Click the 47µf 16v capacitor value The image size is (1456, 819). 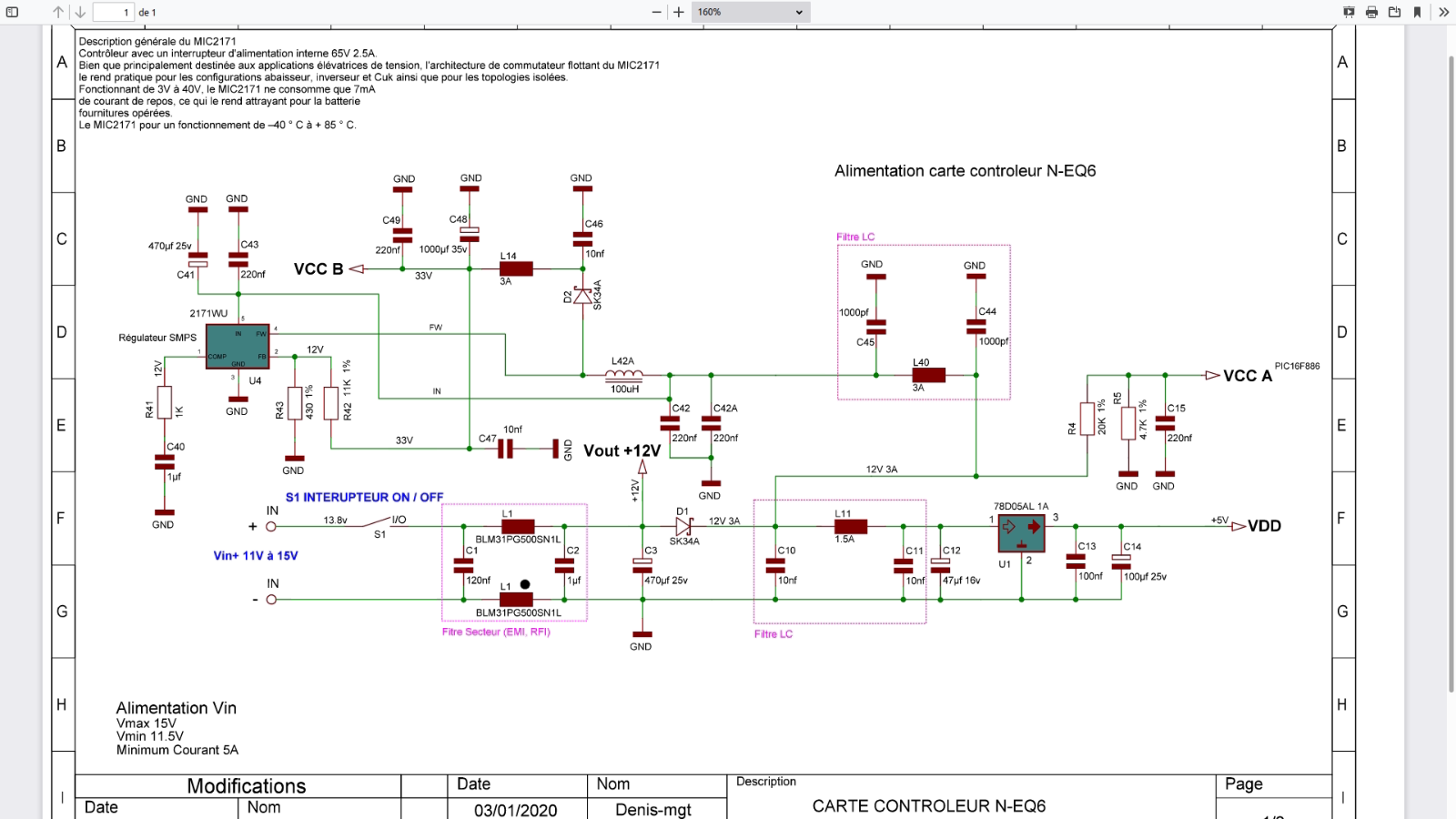(x=961, y=581)
